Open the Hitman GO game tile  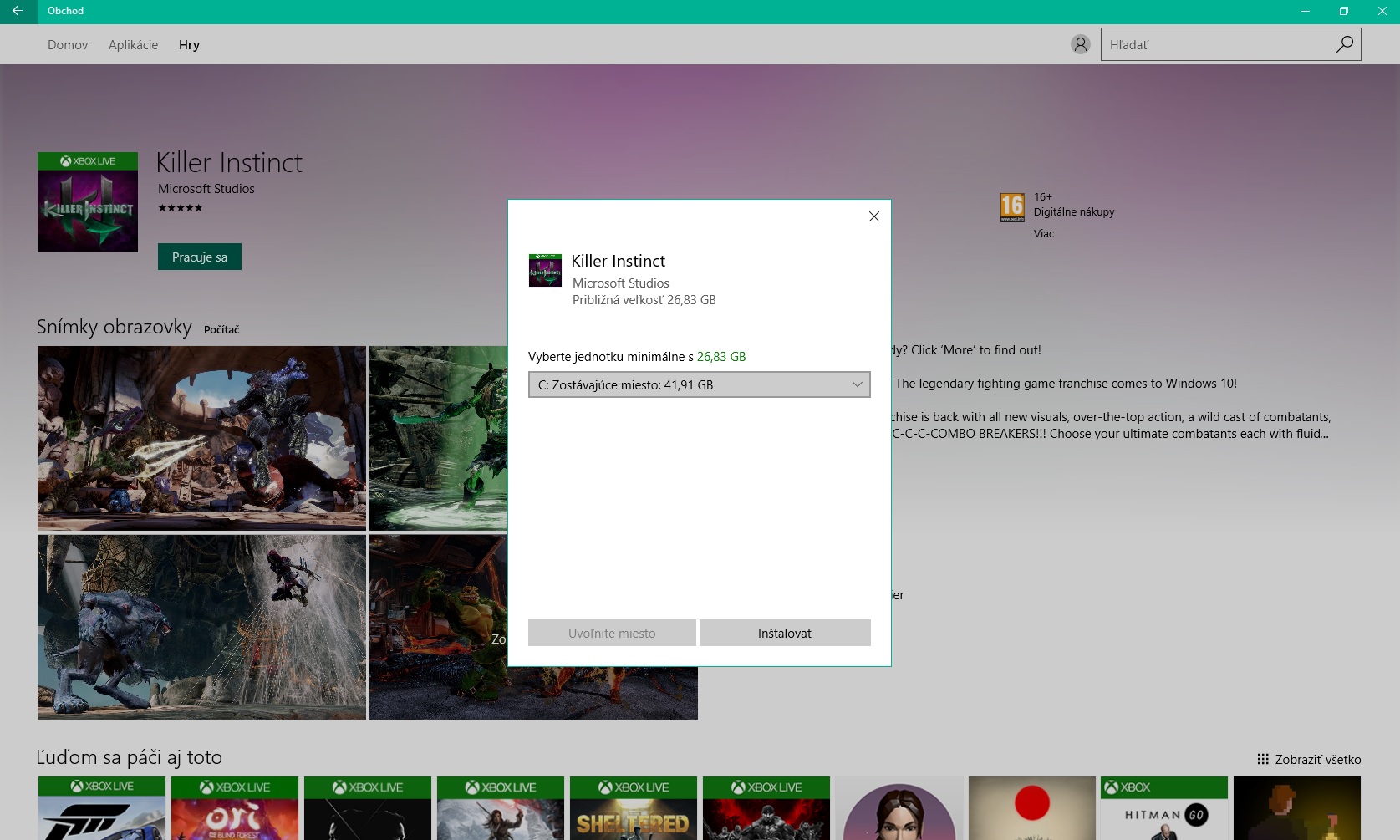pos(1164,808)
